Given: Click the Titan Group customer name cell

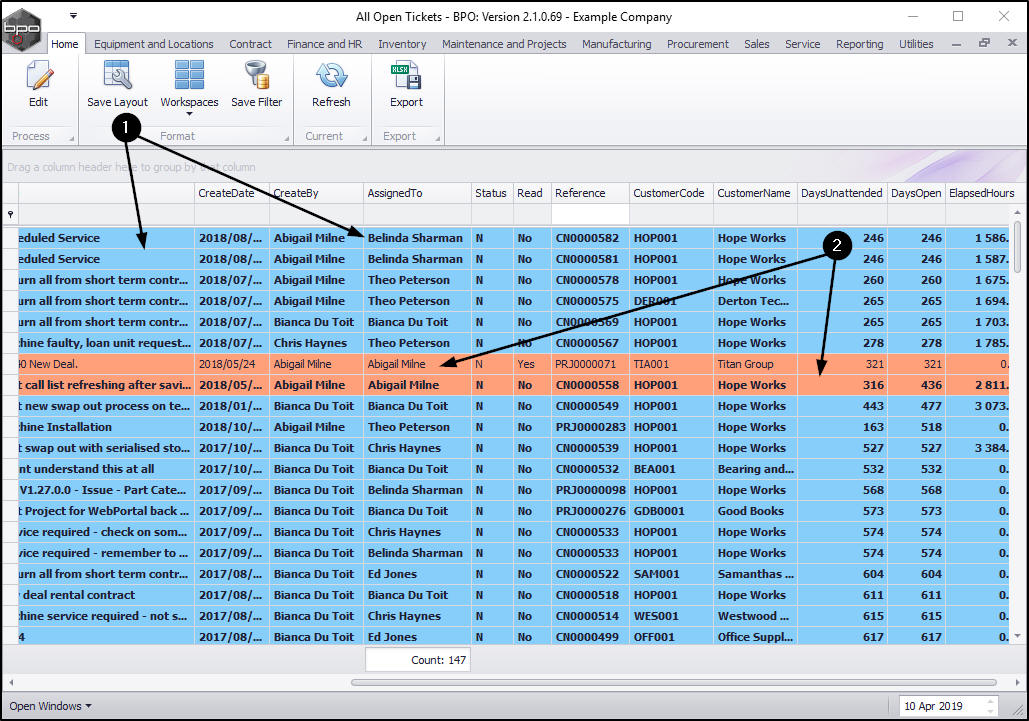Looking at the screenshot, I should point(755,364).
